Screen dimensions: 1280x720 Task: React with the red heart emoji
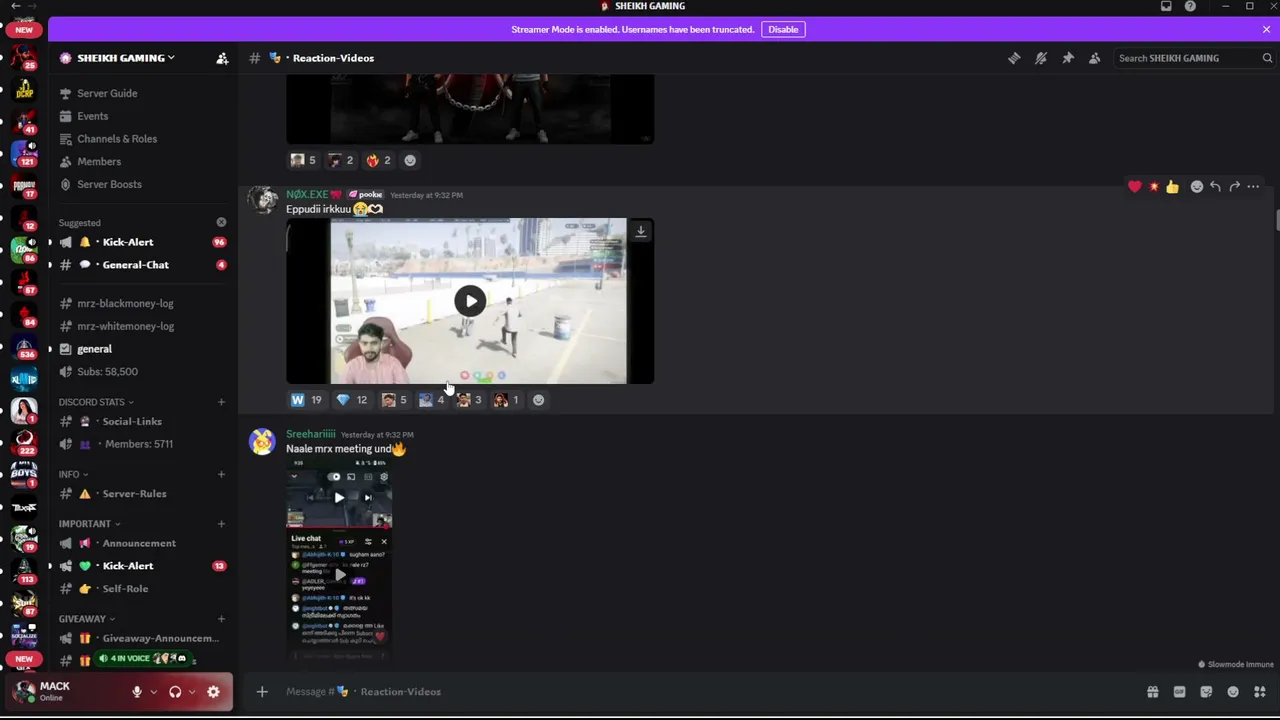click(x=1135, y=187)
